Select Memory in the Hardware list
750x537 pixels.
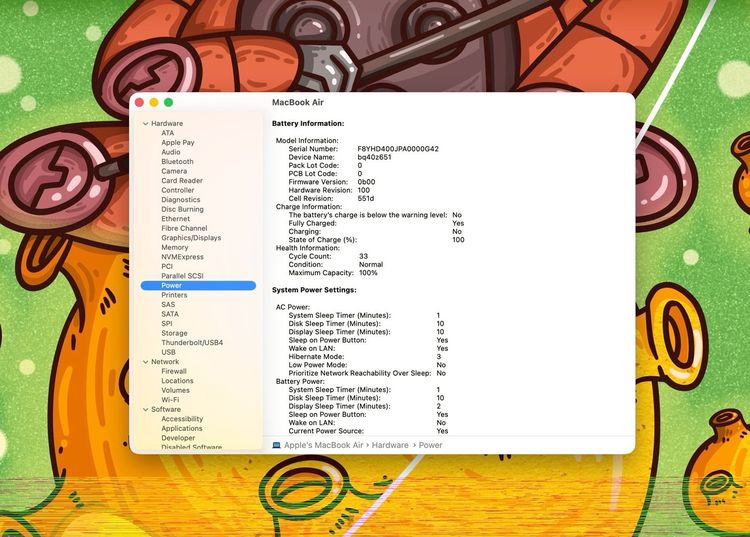tap(174, 248)
